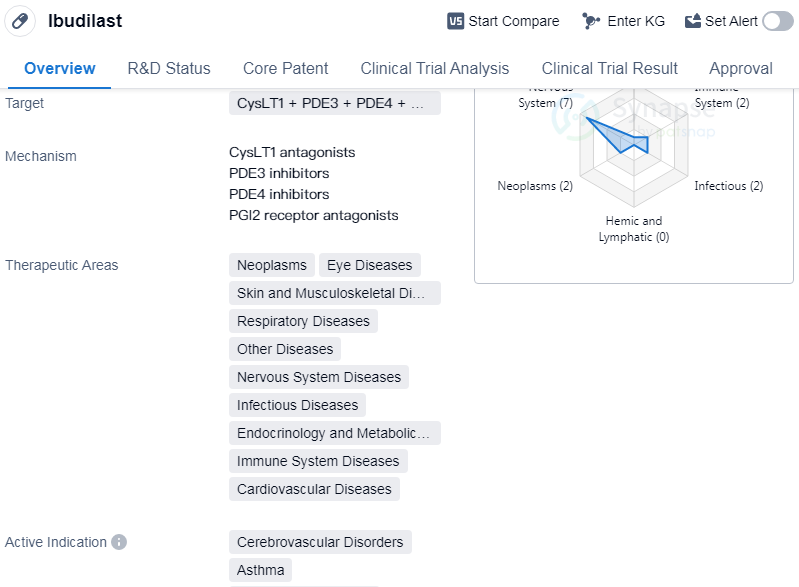Viewport: 799px width, 587px height.
Task: Switch to the R&D Status tab
Action: (169, 68)
